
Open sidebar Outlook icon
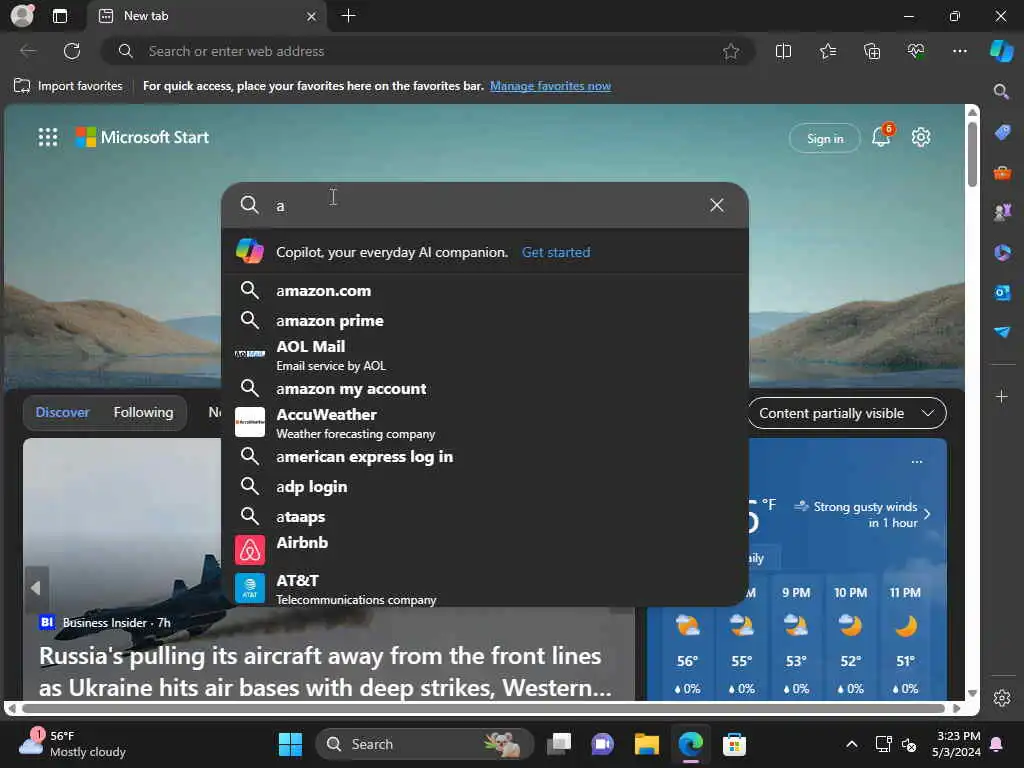(1002, 292)
